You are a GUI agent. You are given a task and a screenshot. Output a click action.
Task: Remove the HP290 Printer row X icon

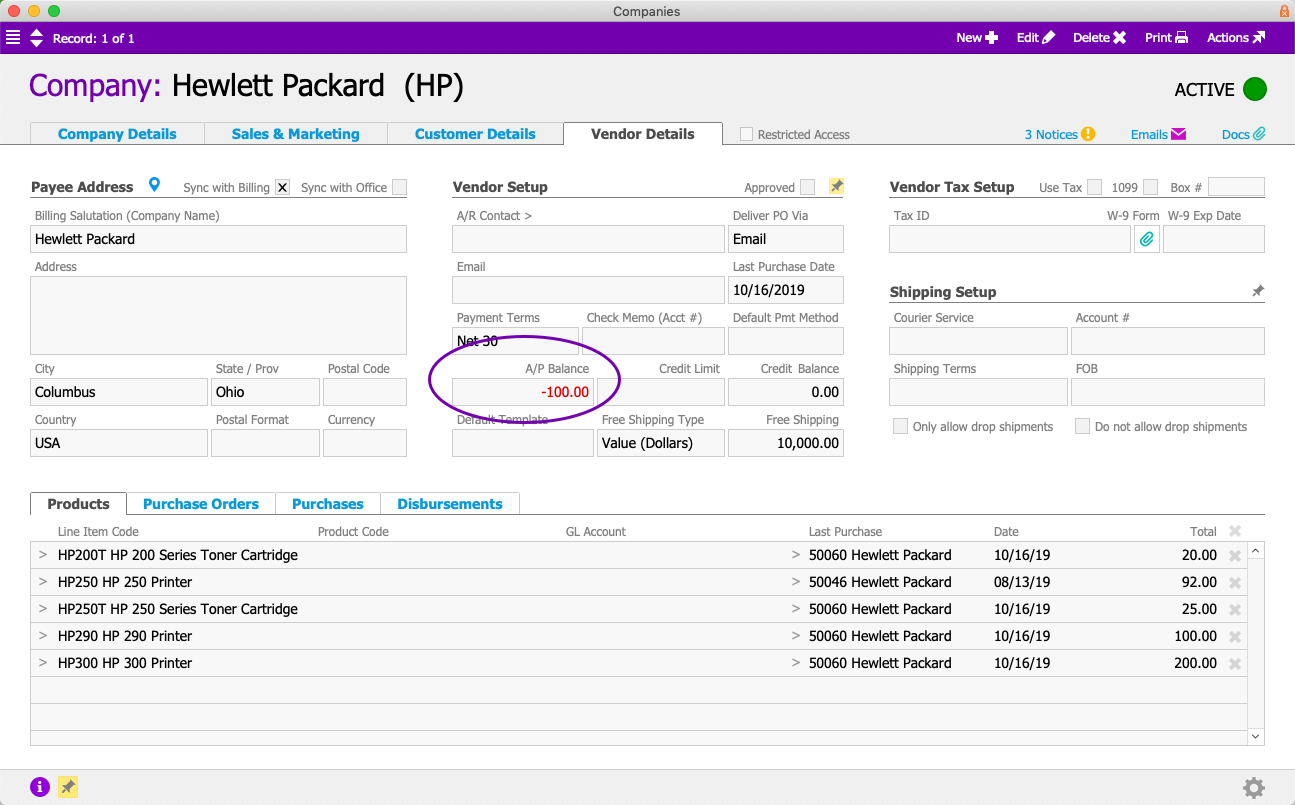(1235, 636)
